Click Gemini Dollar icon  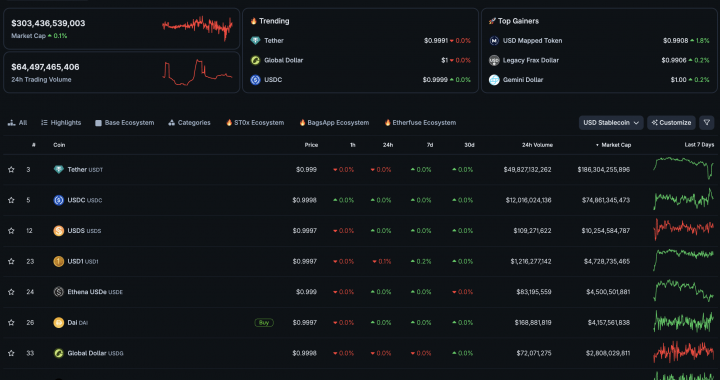[494, 80]
